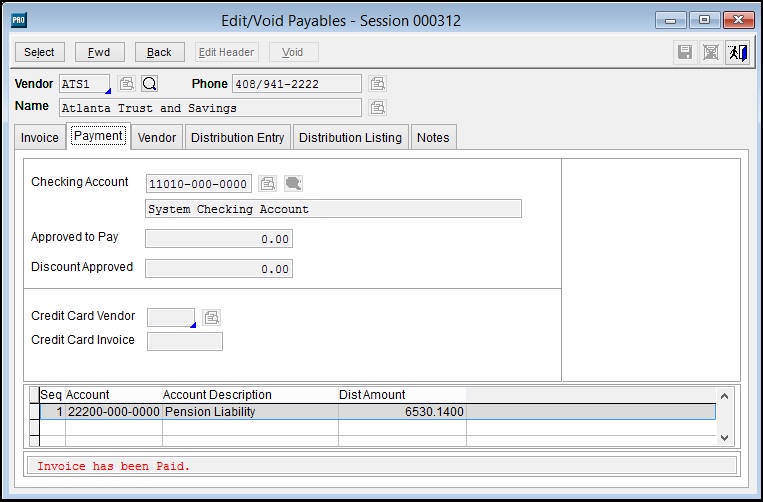Image resolution: width=763 pixels, height=502 pixels.
Task: Click the Void button
Action: (294, 52)
